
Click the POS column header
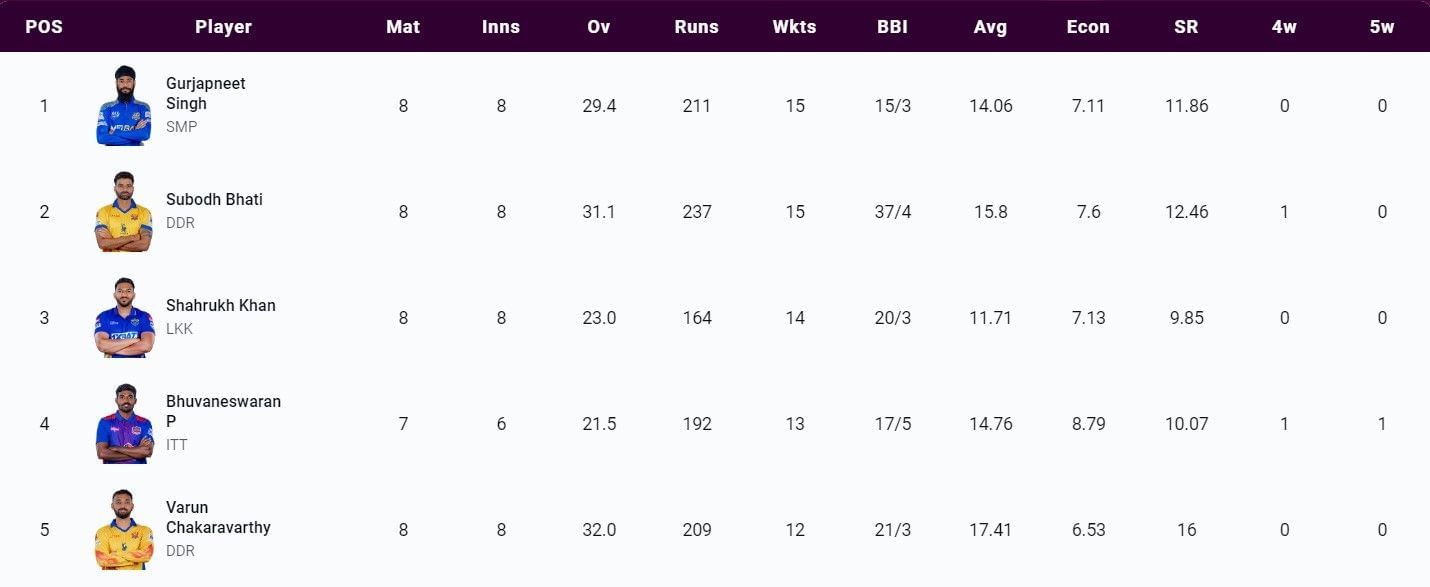pyautogui.click(x=44, y=27)
